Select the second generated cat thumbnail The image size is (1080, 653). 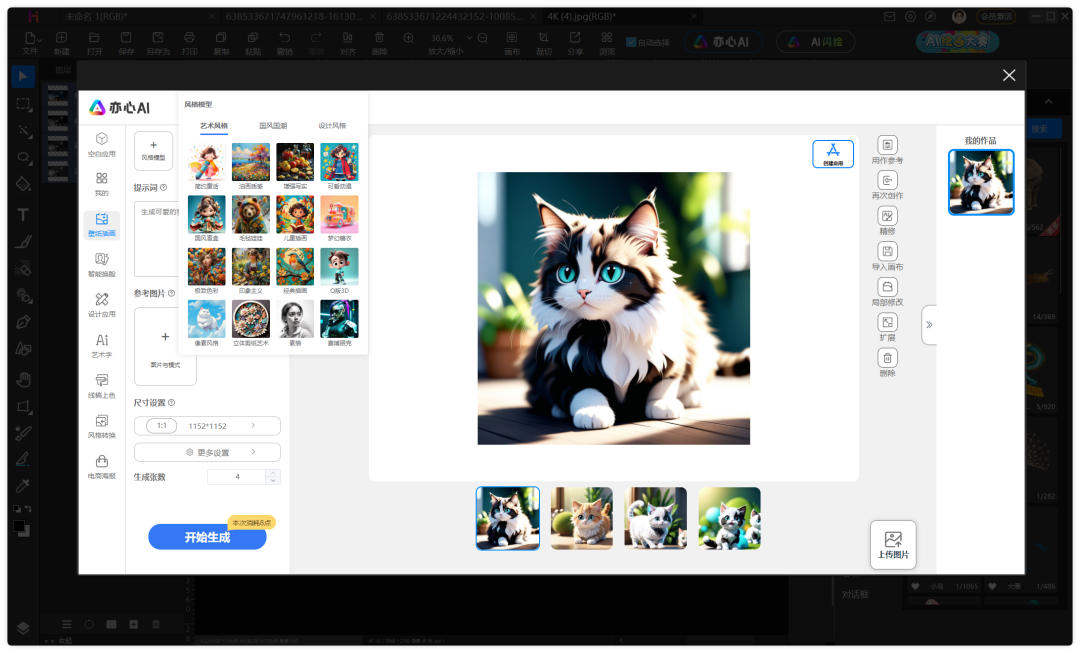point(581,518)
